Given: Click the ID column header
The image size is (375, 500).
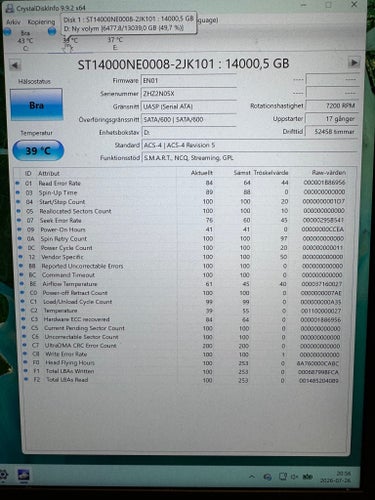Looking at the screenshot, I should (28, 173).
